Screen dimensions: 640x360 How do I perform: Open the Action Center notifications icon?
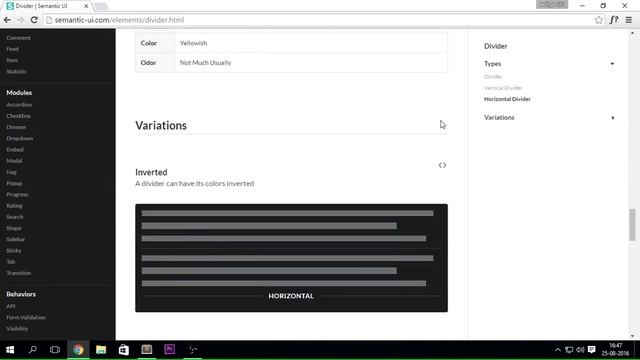pos(591,350)
